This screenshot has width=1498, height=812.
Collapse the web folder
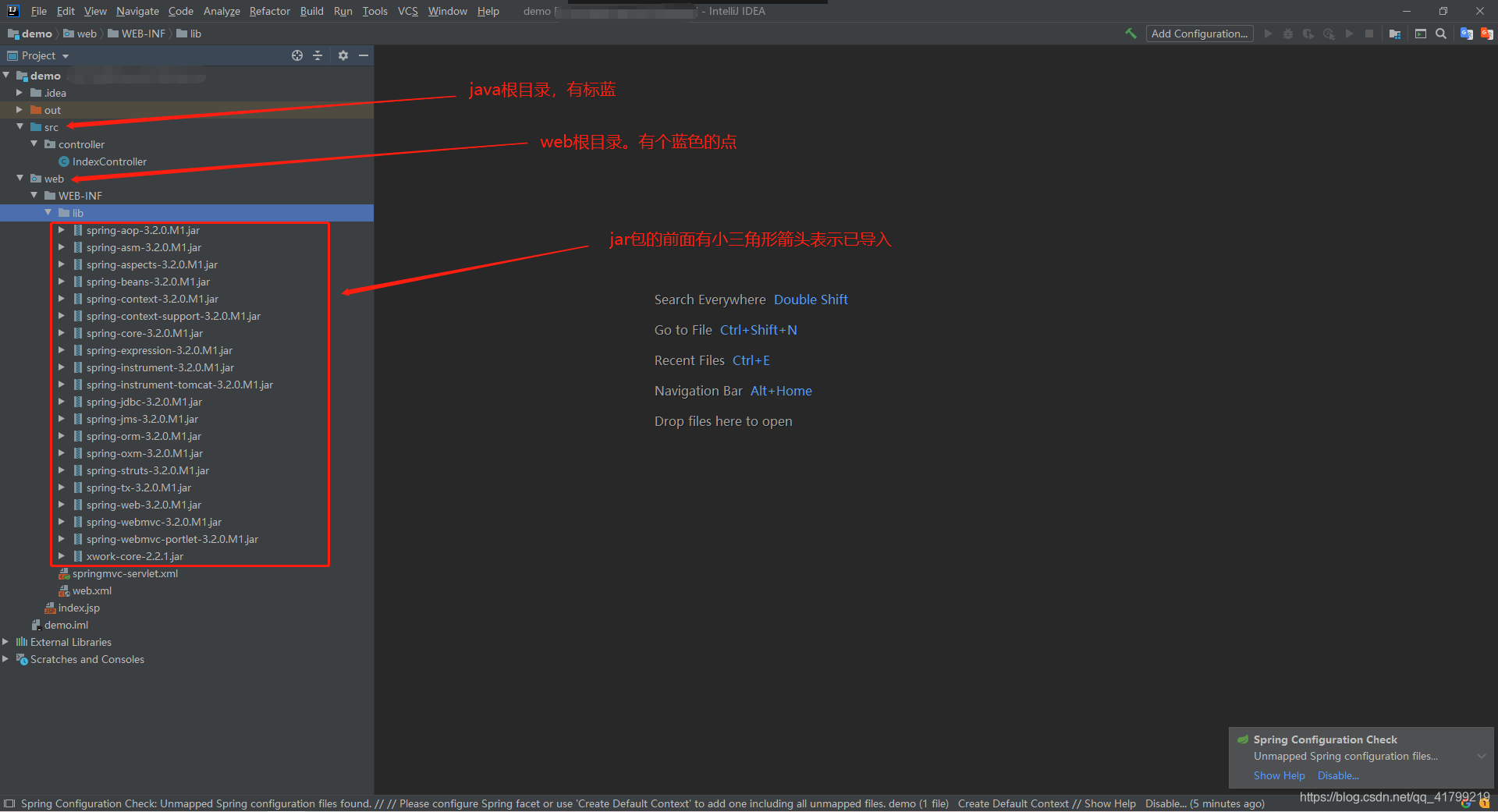tap(20, 179)
